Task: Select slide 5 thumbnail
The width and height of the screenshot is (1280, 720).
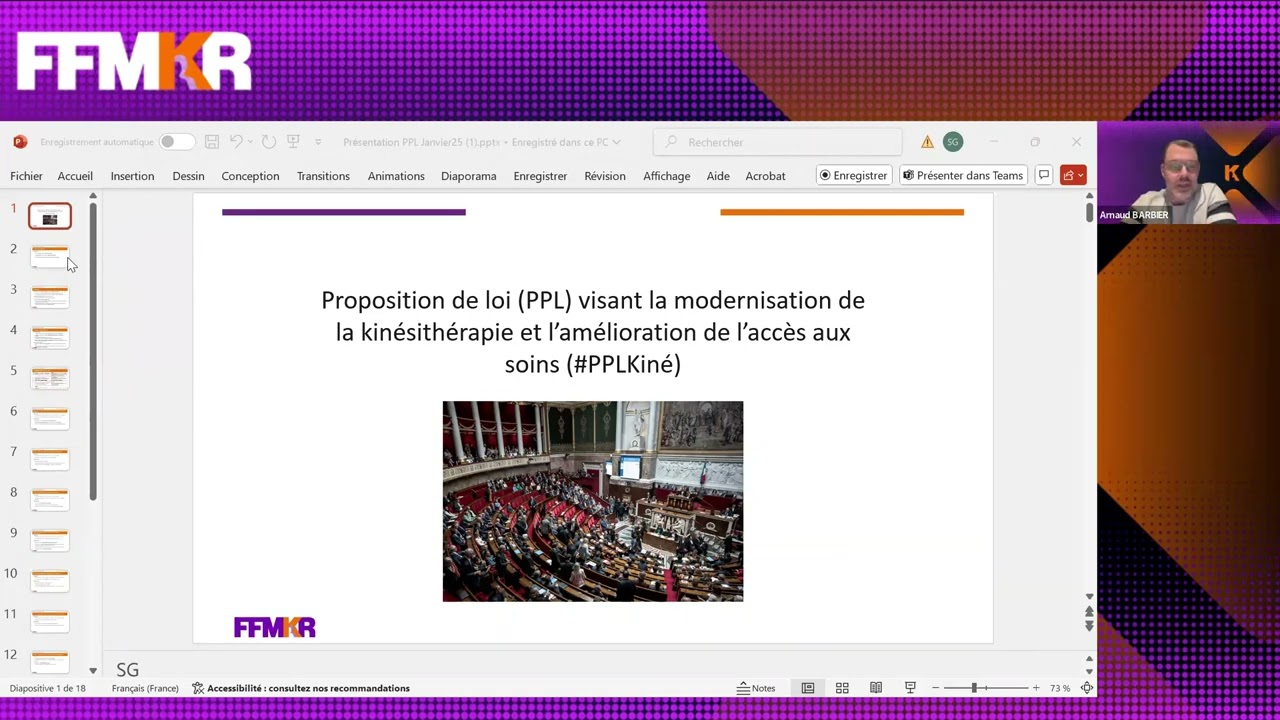Action: 50,377
